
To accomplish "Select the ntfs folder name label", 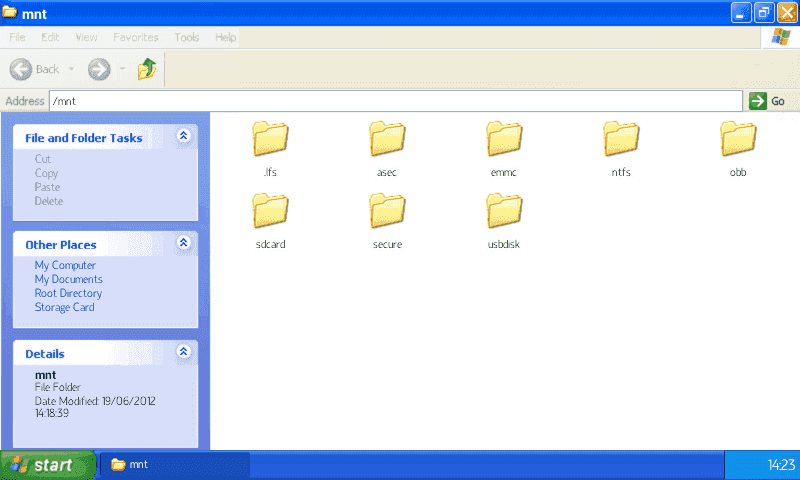I will pyautogui.click(x=621, y=172).
